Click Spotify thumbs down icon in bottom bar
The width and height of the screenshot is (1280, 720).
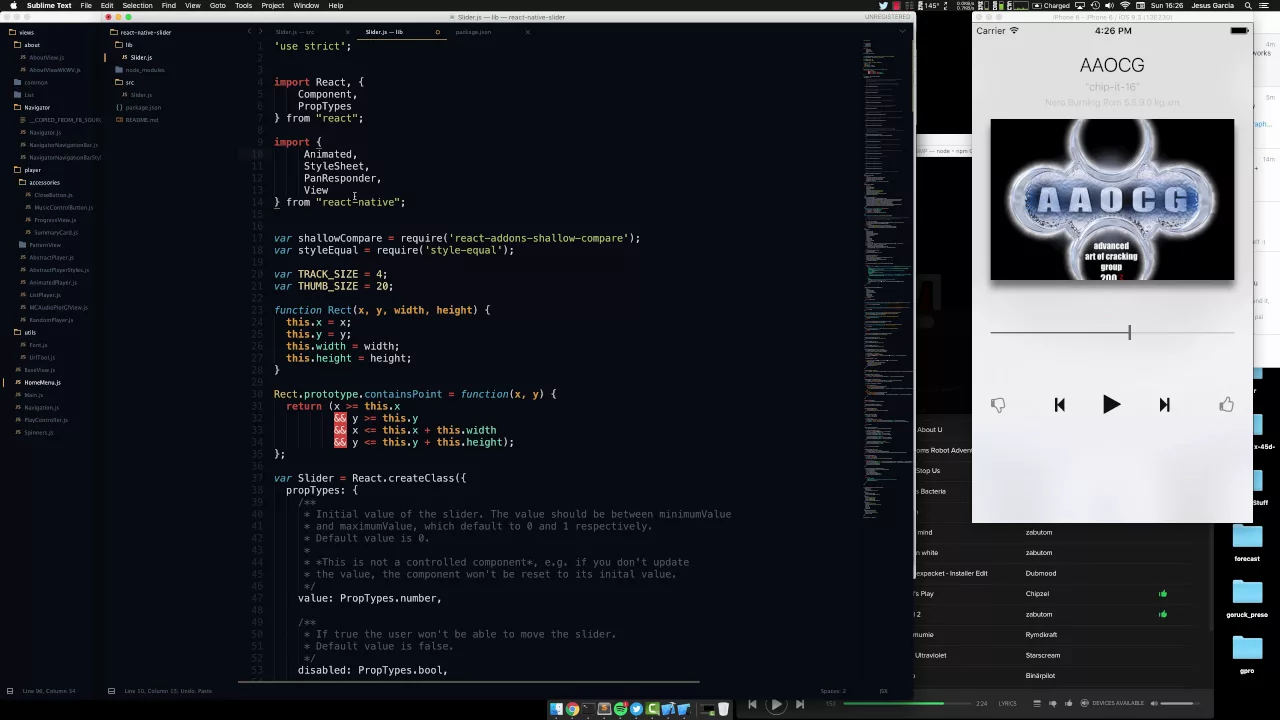coord(1054,704)
